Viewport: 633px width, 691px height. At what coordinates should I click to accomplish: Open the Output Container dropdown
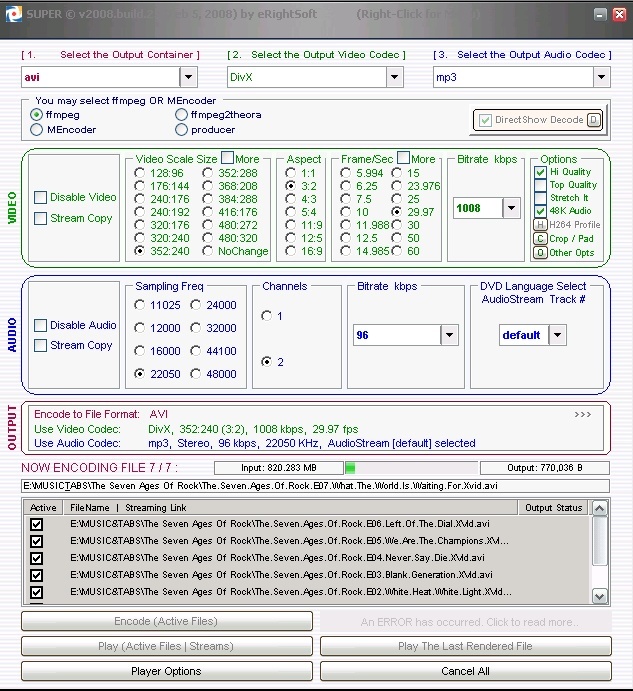[188, 77]
